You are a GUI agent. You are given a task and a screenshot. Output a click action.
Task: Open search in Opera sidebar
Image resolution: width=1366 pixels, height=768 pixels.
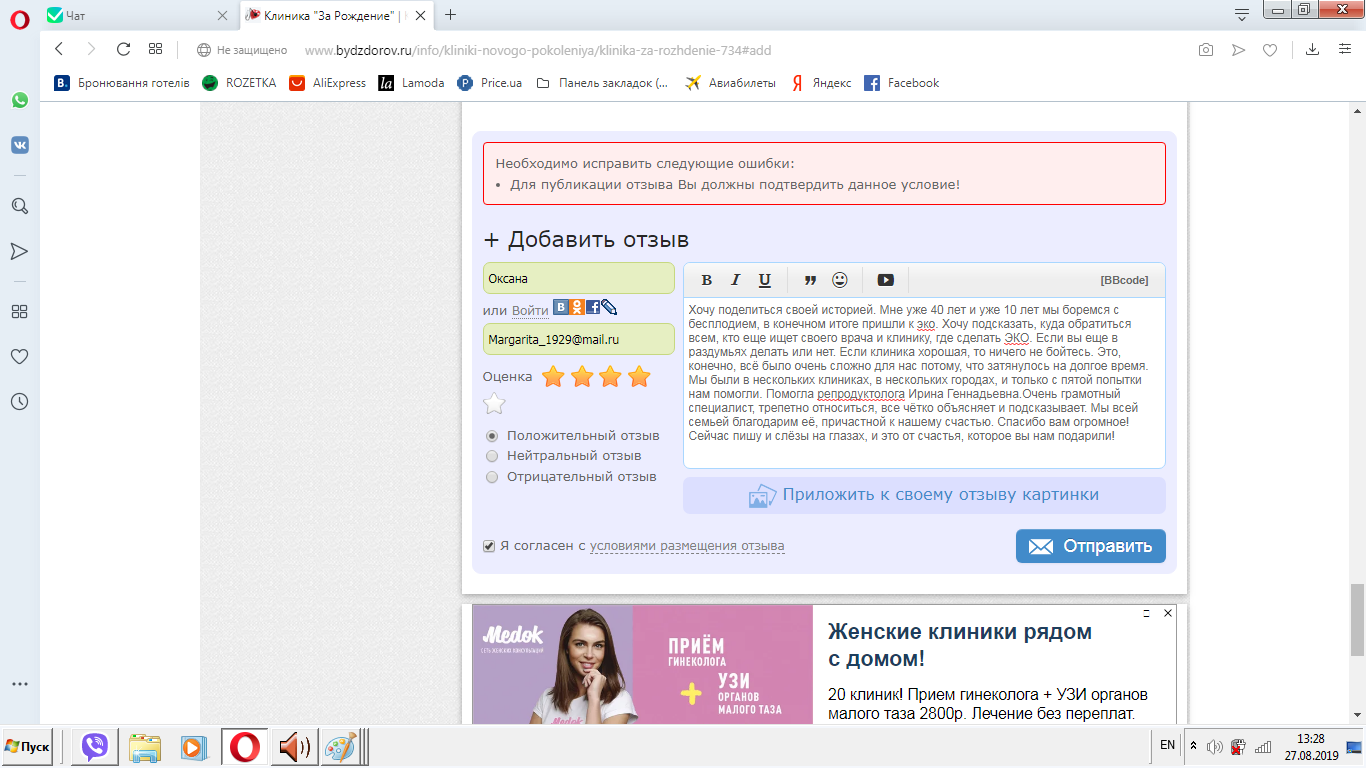(19, 206)
